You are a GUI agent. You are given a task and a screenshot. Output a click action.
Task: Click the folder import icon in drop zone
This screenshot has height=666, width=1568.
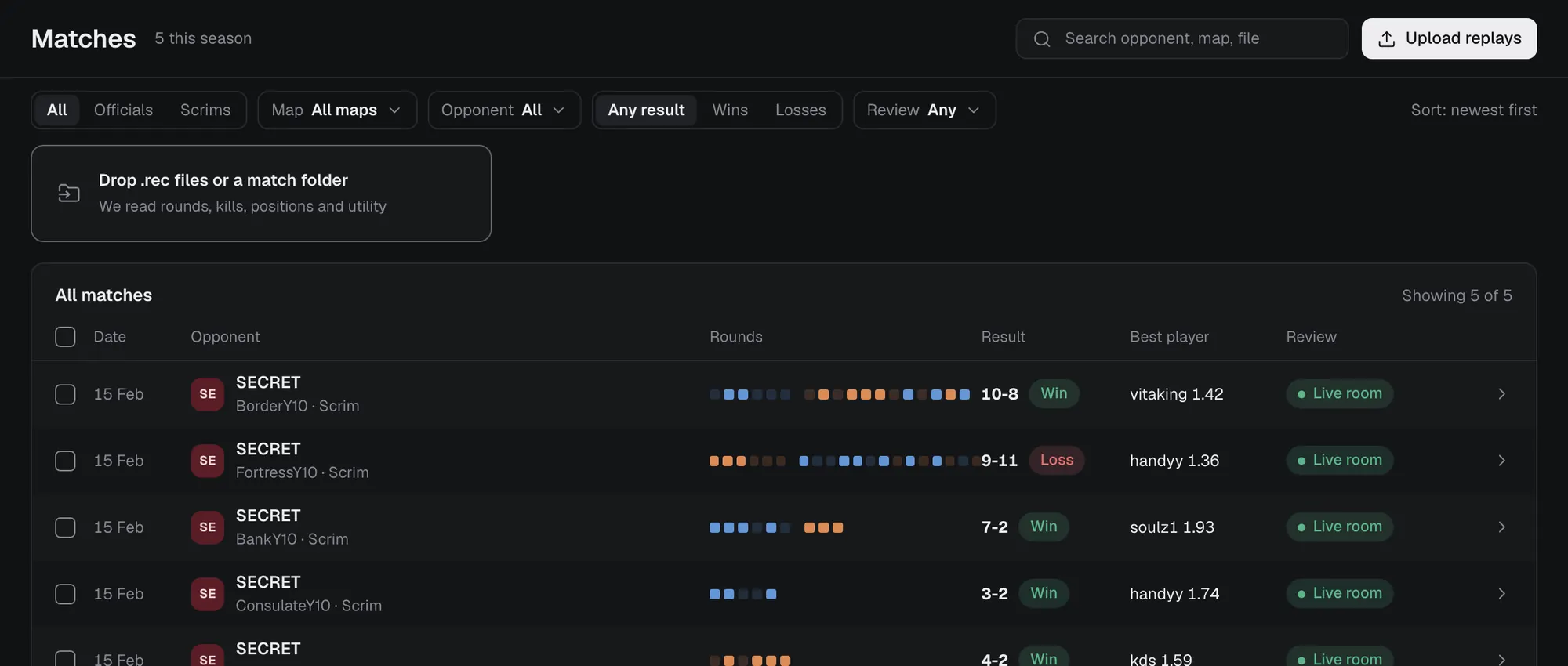coord(69,193)
